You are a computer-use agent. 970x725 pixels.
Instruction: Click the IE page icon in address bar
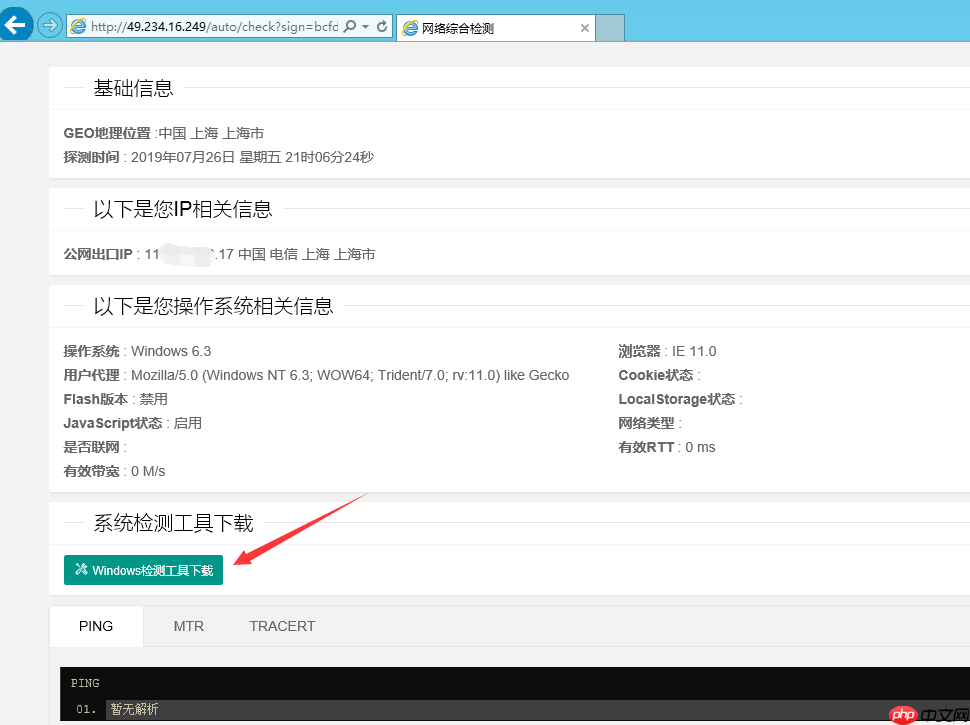77,27
